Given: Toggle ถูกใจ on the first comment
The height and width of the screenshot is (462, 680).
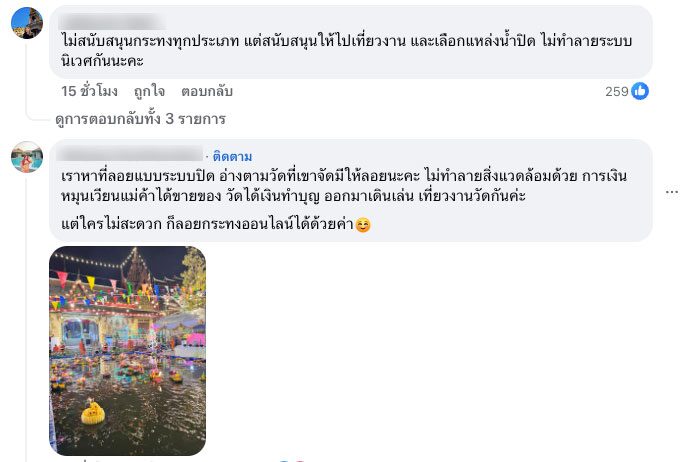Looking at the screenshot, I should [149, 91].
